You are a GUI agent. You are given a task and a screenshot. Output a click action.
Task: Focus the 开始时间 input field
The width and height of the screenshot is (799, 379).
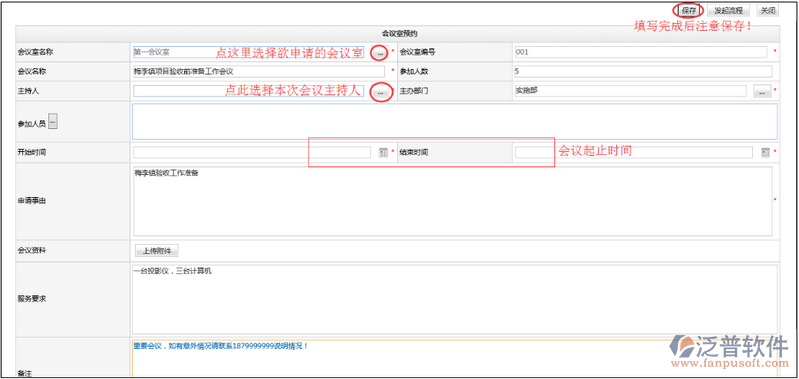(x=252, y=152)
